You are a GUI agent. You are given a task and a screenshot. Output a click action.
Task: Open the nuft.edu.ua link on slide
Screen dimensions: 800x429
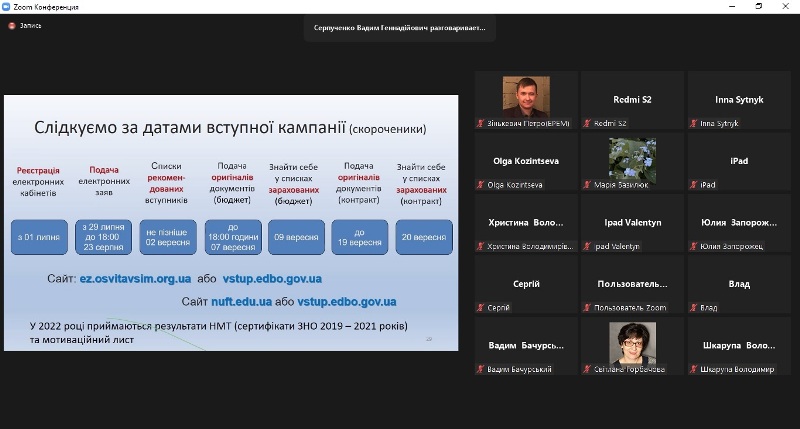[241, 302]
